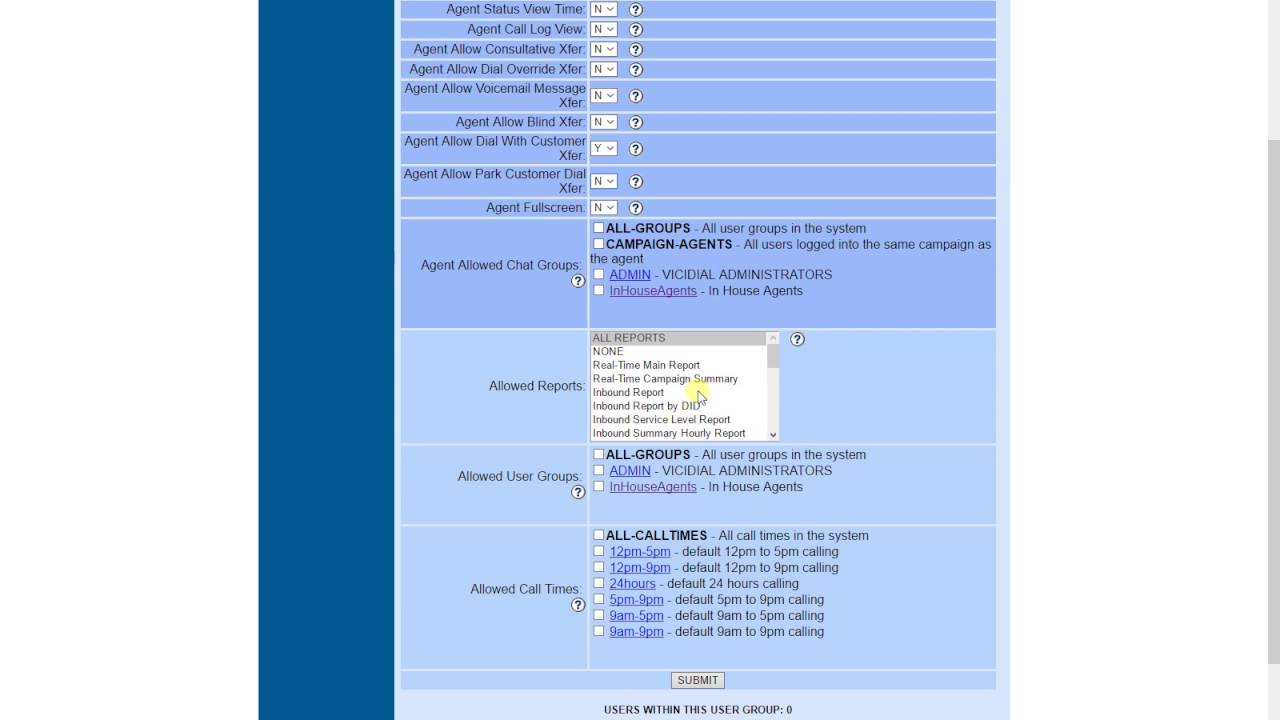
Task: Select Inbound Summary Hourly Report option
Action: point(679,433)
